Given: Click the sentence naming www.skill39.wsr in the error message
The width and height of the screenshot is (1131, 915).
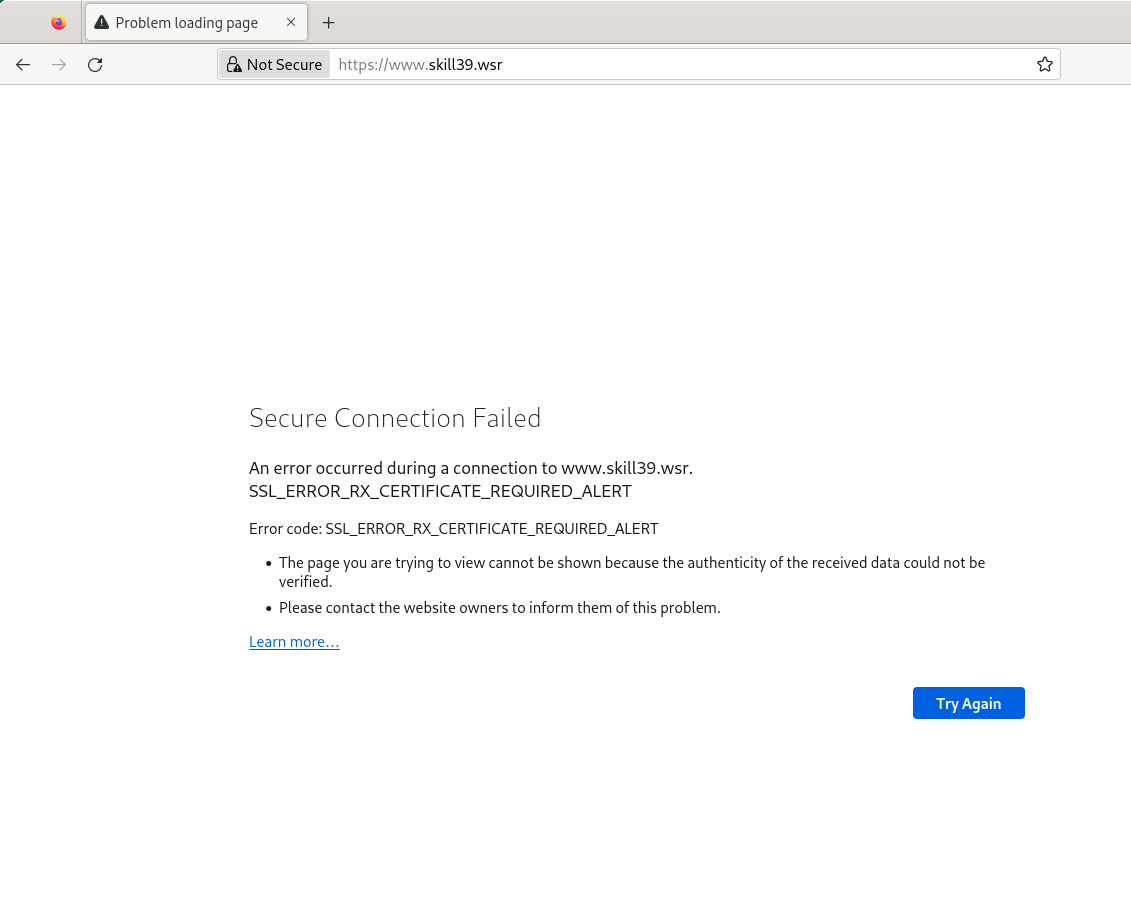Looking at the screenshot, I should click(471, 468).
